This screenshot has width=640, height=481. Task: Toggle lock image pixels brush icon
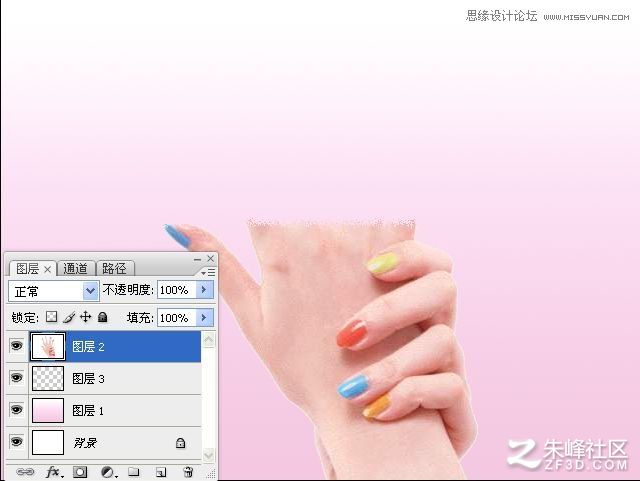click(x=69, y=317)
